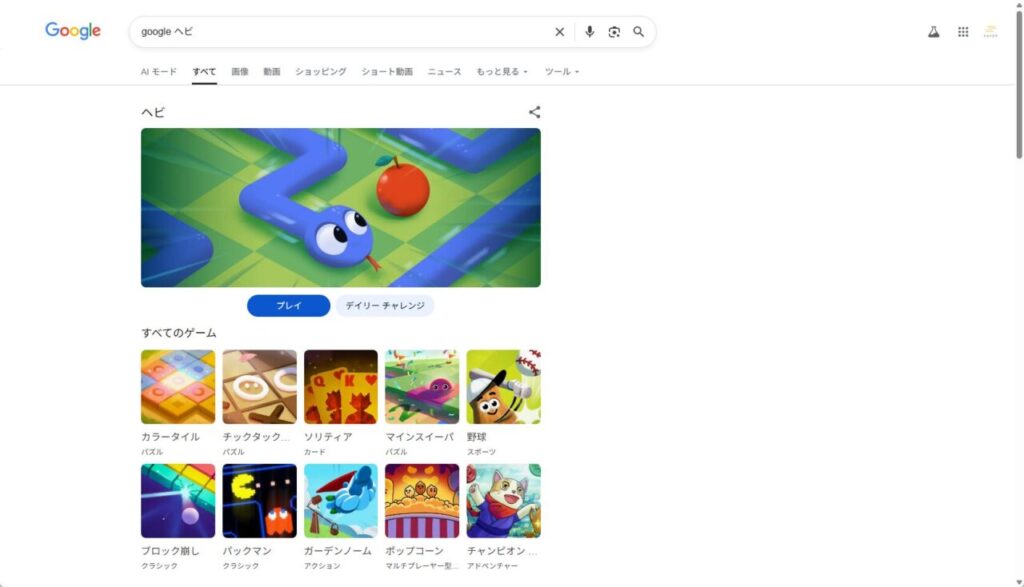Image resolution: width=1024 pixels, height=587 pixels.
Task: Open the パックマン game thumbnail
Action: [x=259, y=501]
